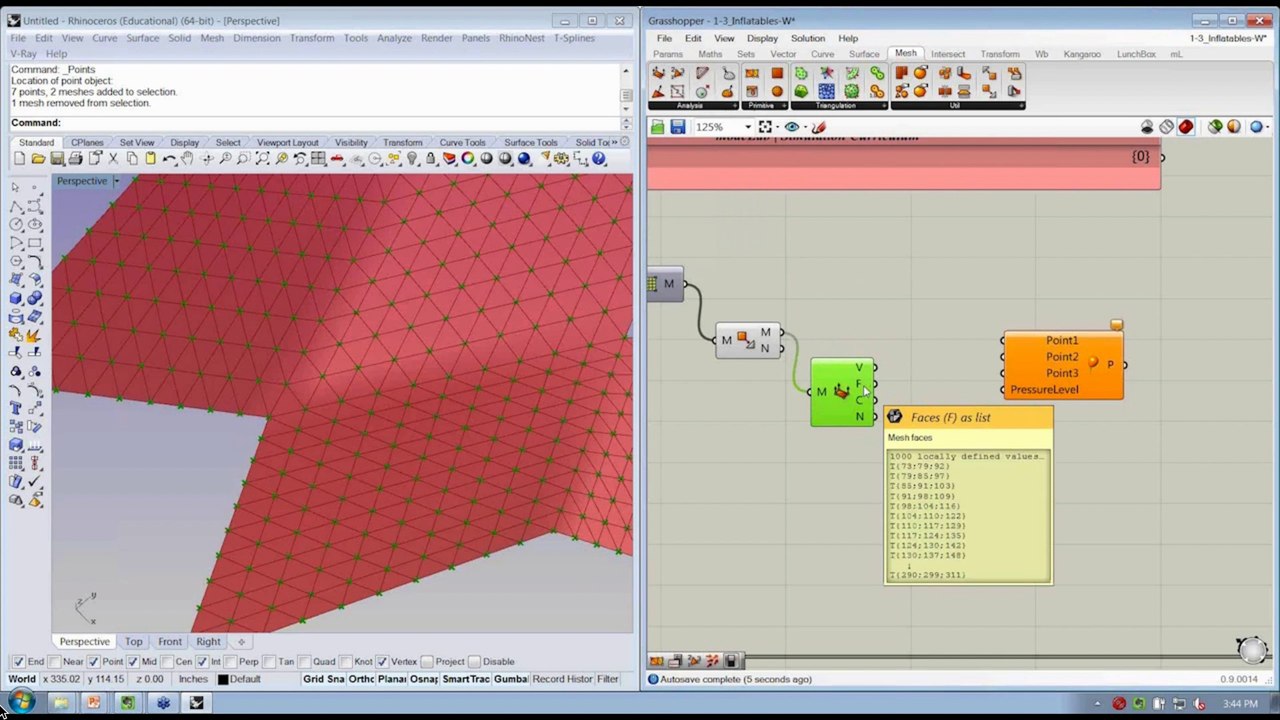Toggle the Ortho button in Rhino status bar
Viewport: 1280px width, 720px height.
(x=361, y=679)
